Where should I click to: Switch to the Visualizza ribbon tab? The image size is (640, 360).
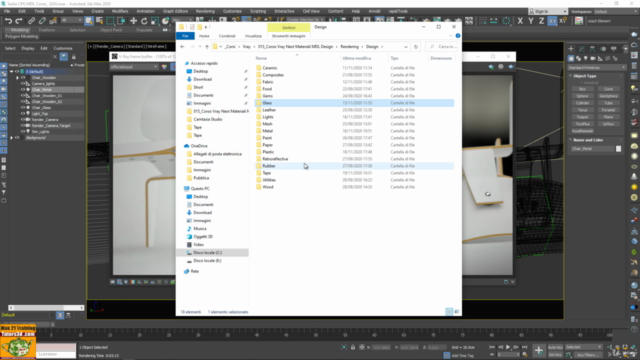click(x=253, y=36)
